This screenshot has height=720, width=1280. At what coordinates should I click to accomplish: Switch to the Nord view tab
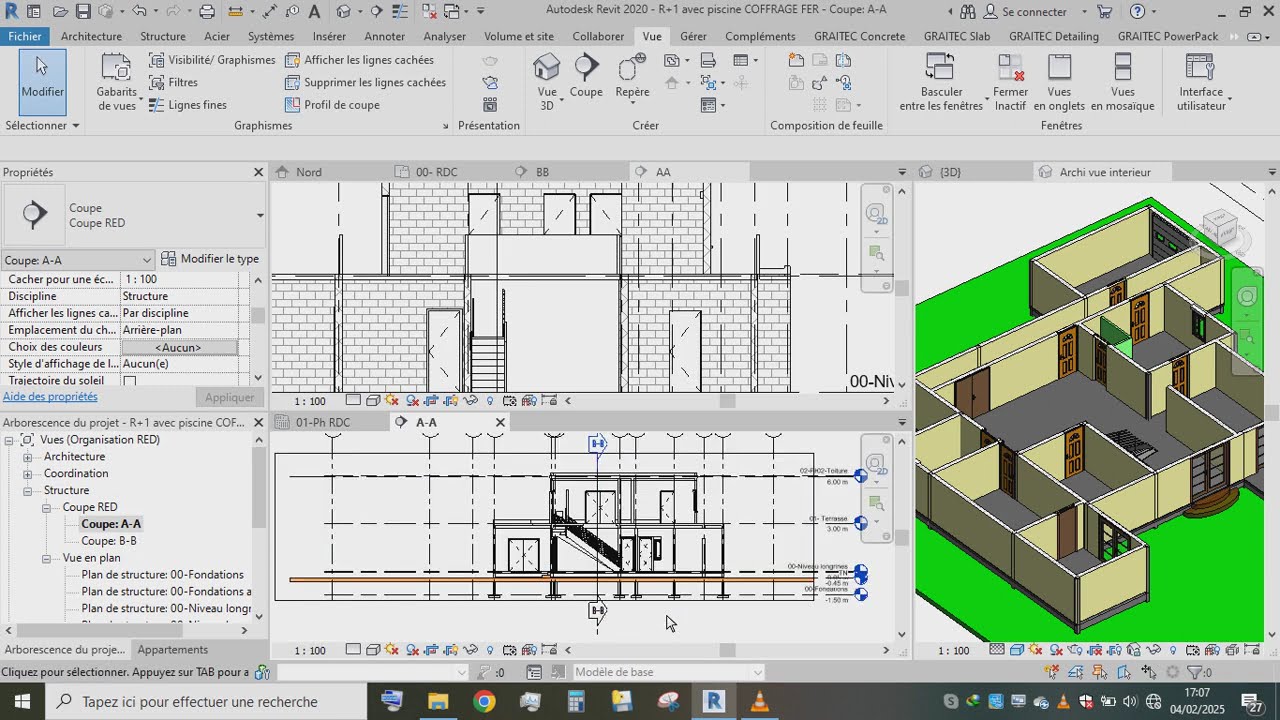309,172
